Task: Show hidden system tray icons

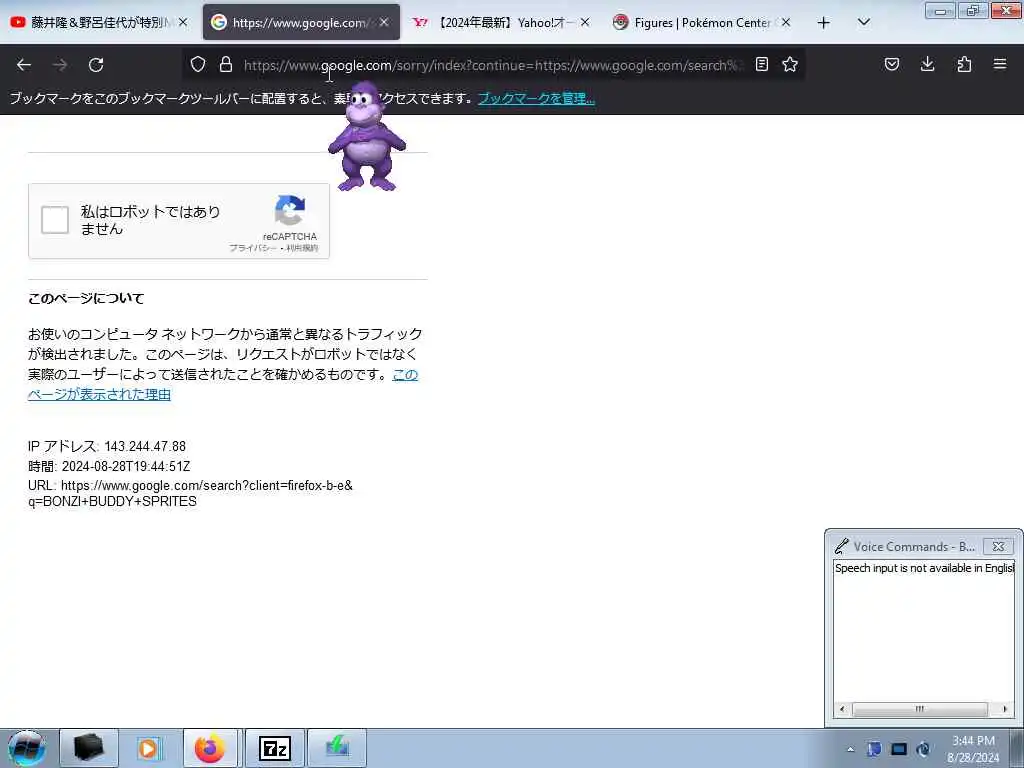Action: 850,750
